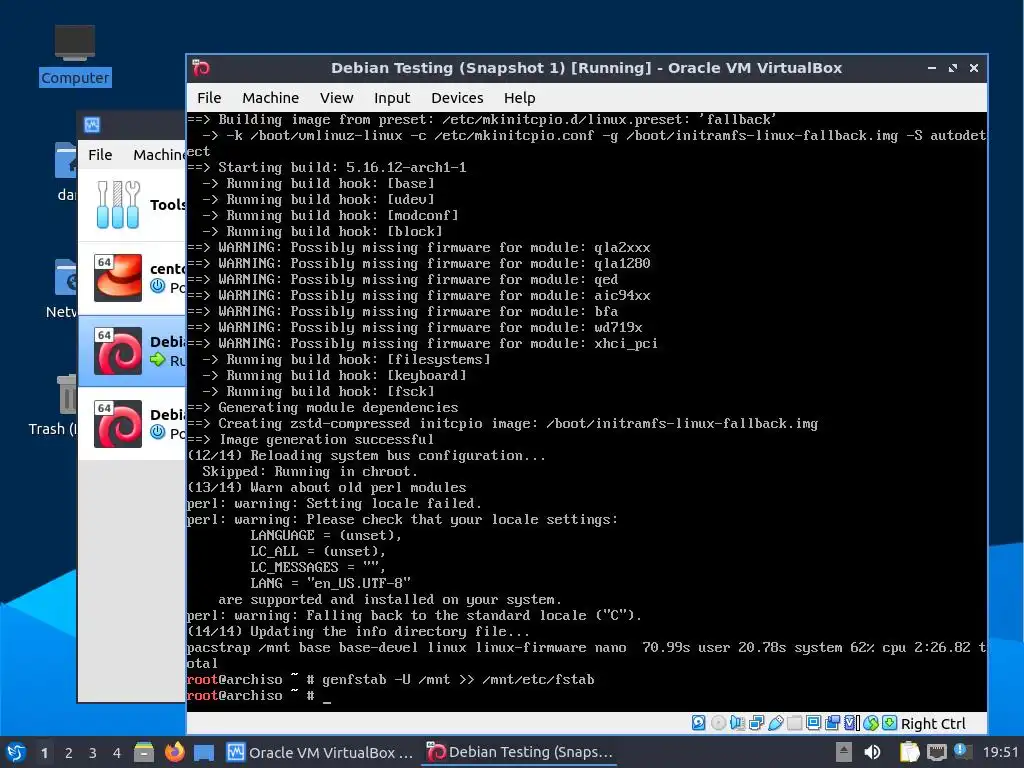
Task: Select the running Debian VM in Manager list
Action: tap(132, 351)
